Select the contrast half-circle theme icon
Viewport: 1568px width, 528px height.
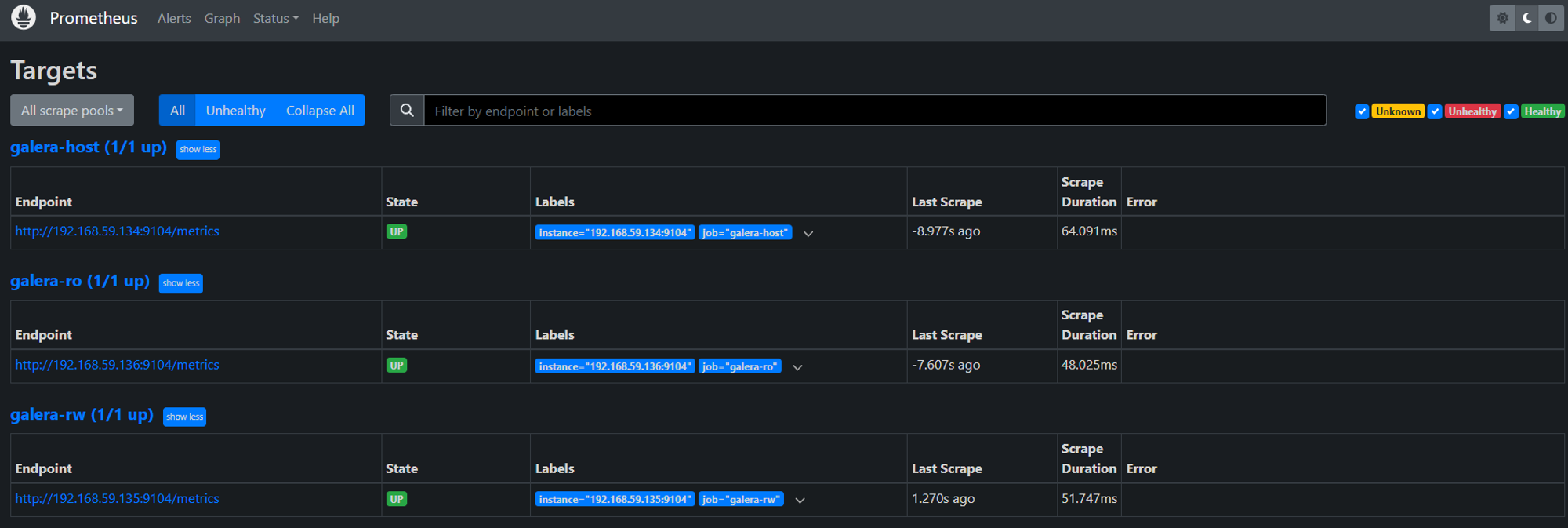[x=1551, y=18]
